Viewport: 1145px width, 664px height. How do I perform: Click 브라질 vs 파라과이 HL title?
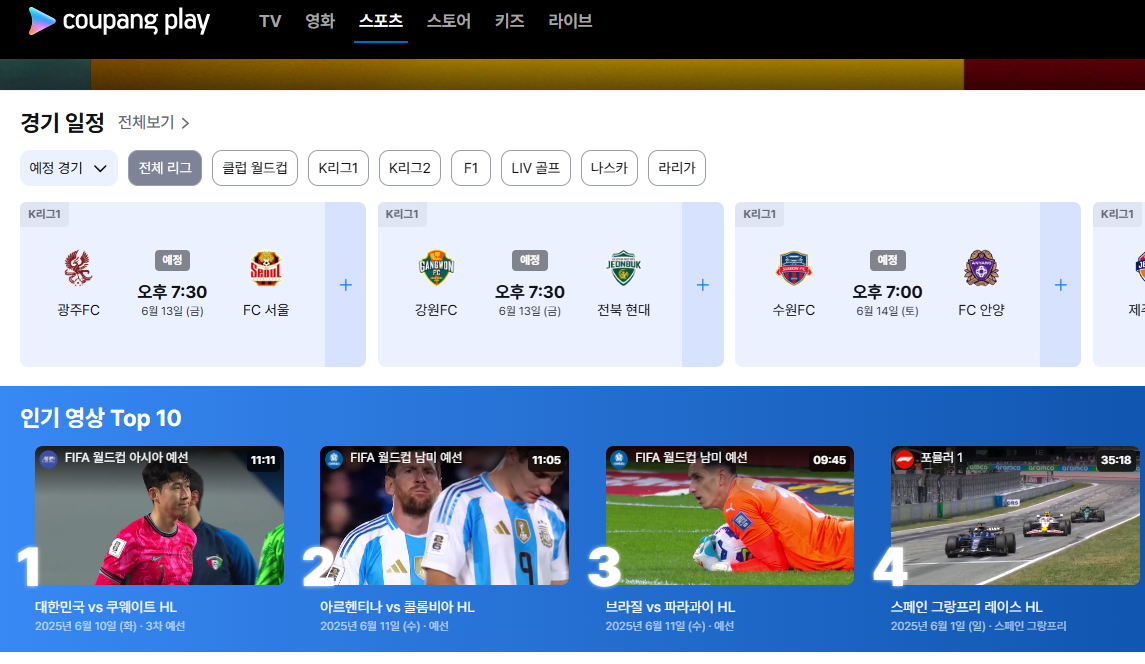670,607
